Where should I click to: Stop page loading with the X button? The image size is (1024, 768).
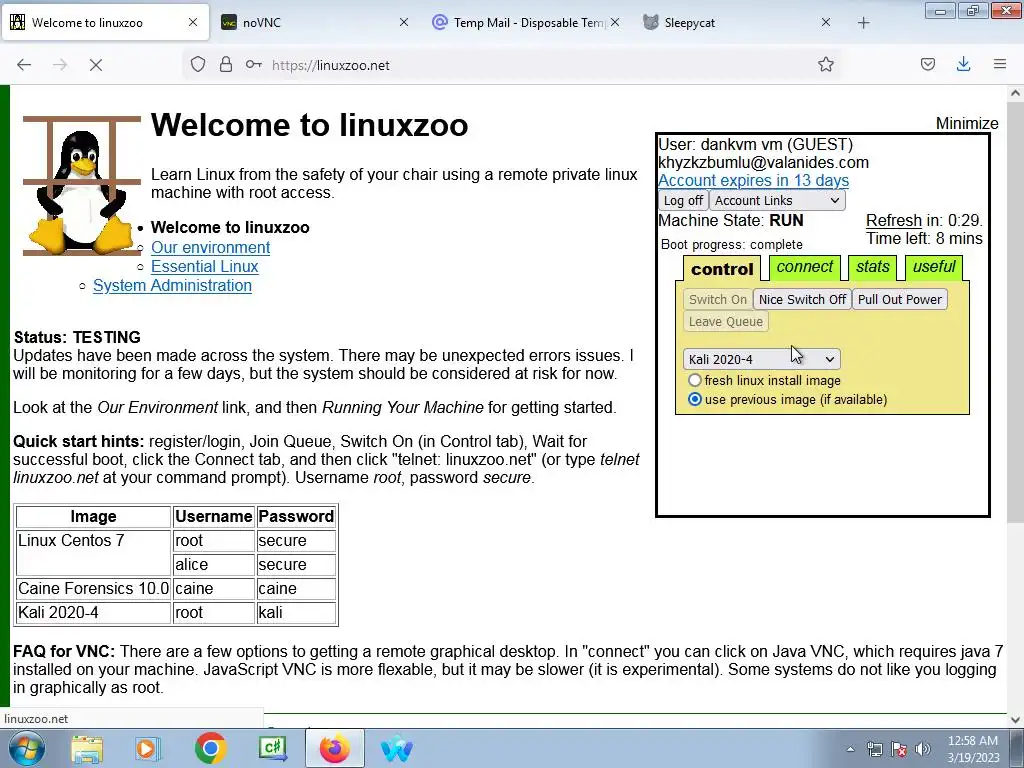coord(96,65)
